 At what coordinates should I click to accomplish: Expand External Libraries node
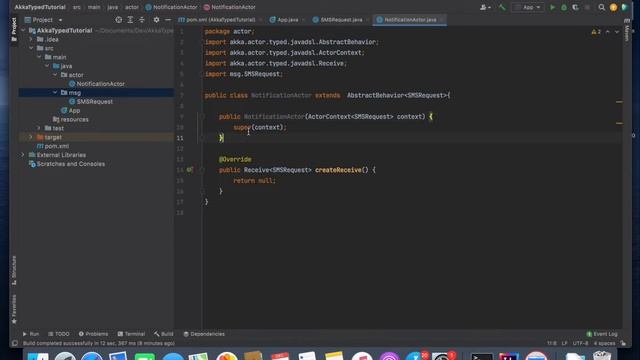click(x=23, y=155)
